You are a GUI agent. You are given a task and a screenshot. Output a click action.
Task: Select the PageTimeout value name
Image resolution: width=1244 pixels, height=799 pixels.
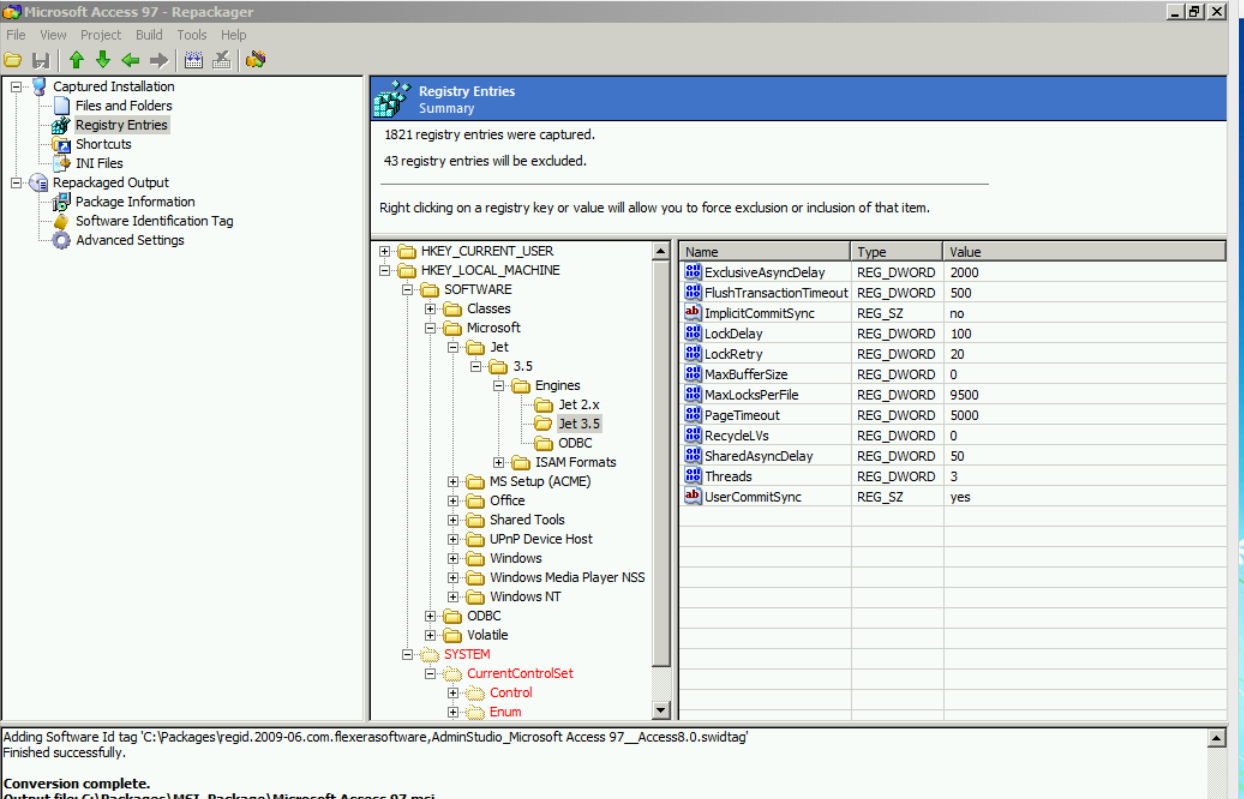coord(742,415)
